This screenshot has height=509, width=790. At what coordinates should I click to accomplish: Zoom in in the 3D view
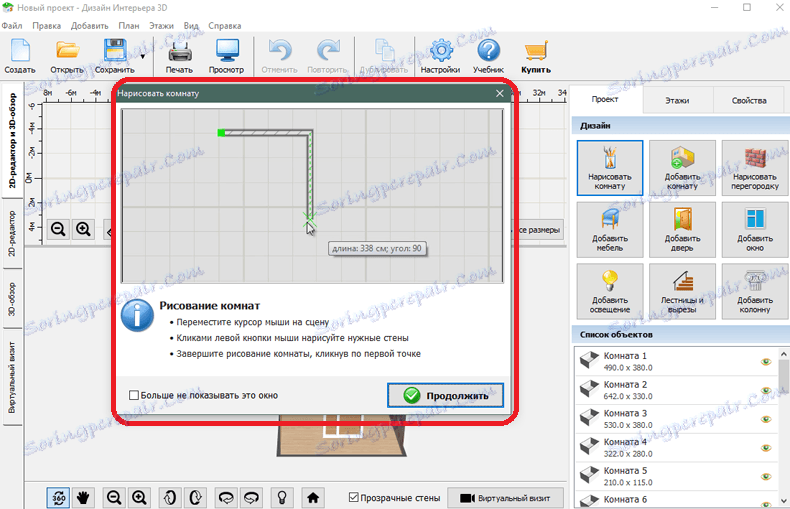pos(139,498)
